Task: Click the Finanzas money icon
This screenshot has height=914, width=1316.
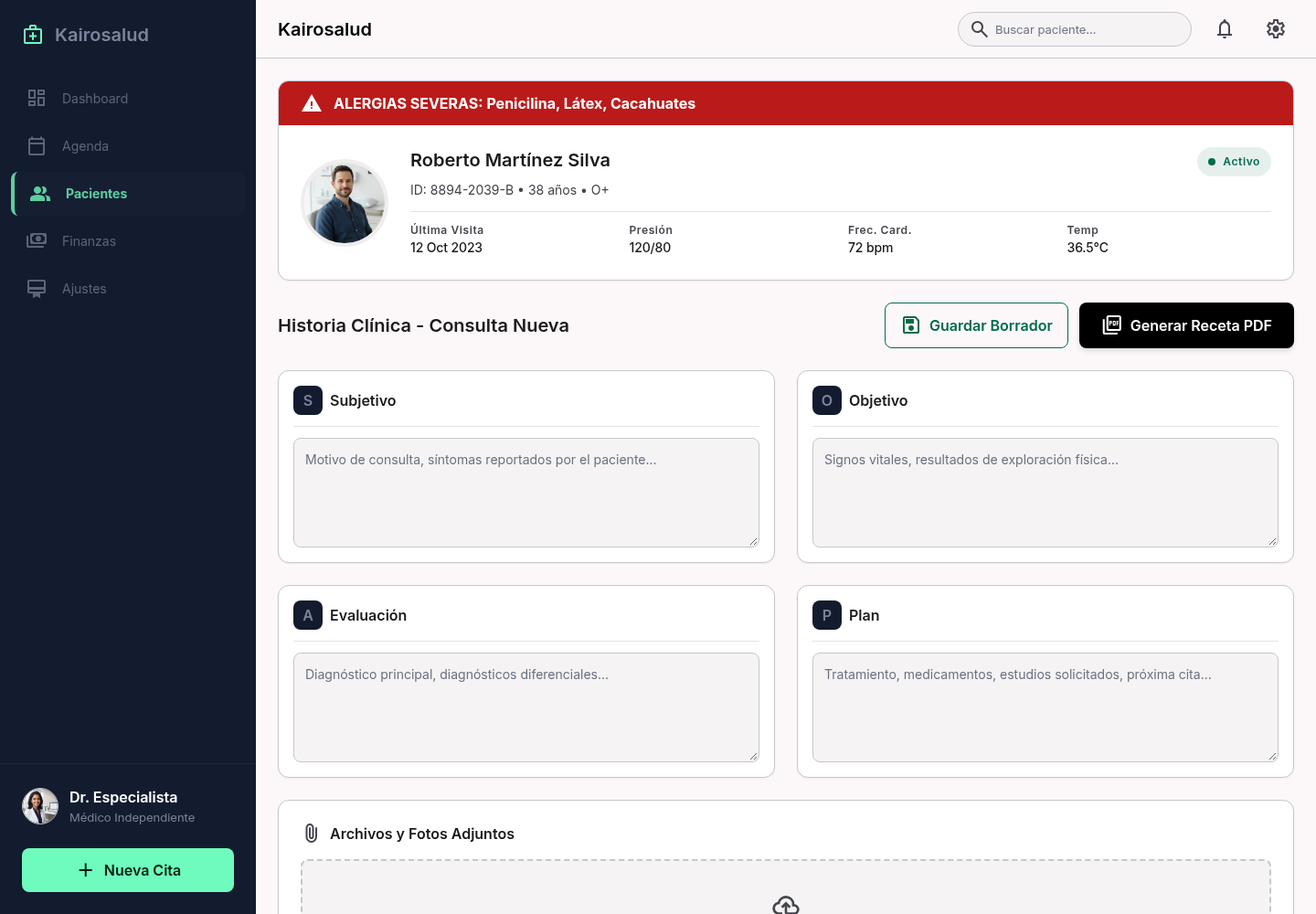Action: pos(37,240)
